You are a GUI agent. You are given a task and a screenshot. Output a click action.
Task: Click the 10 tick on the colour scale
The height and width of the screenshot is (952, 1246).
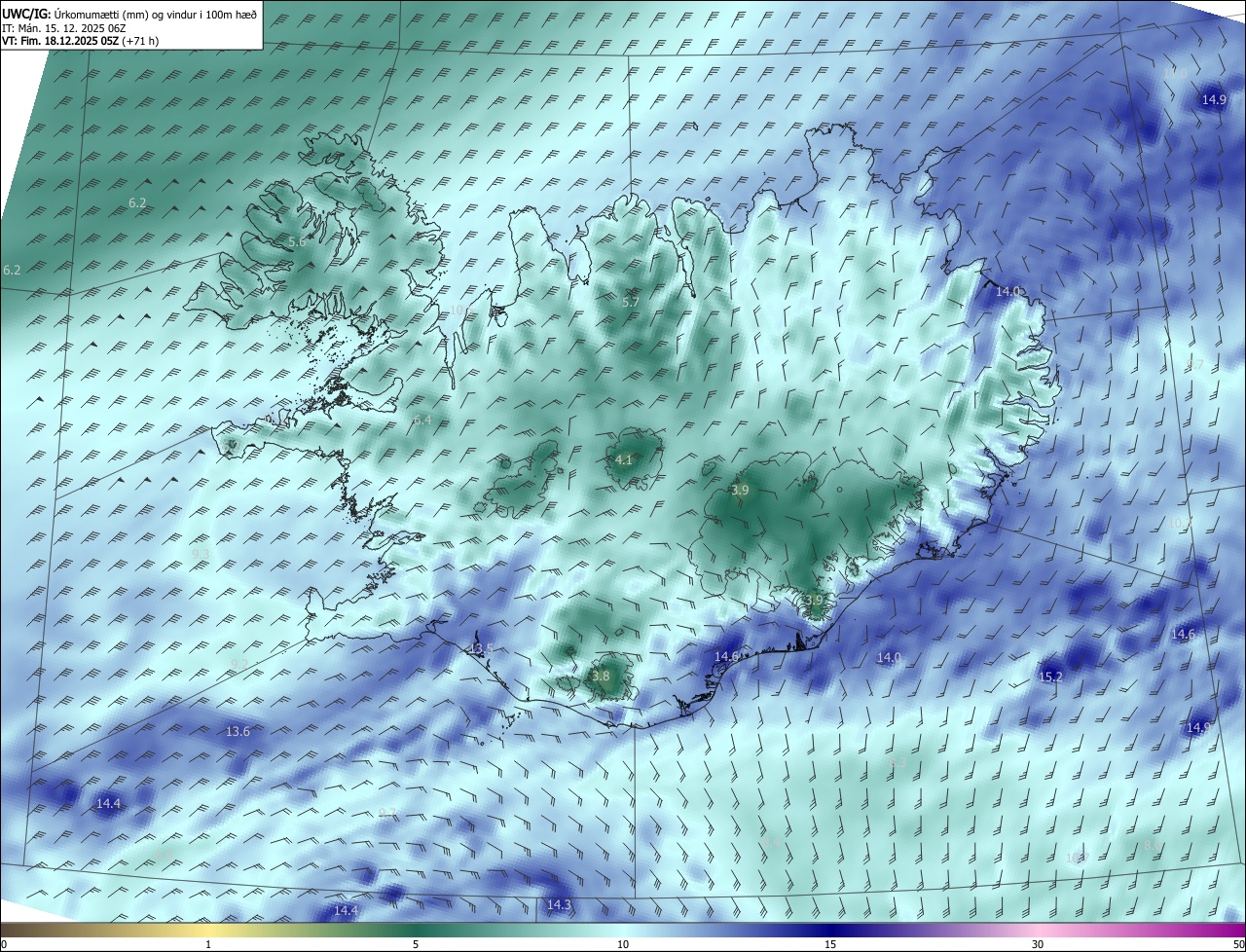click(x=623, y=944)
